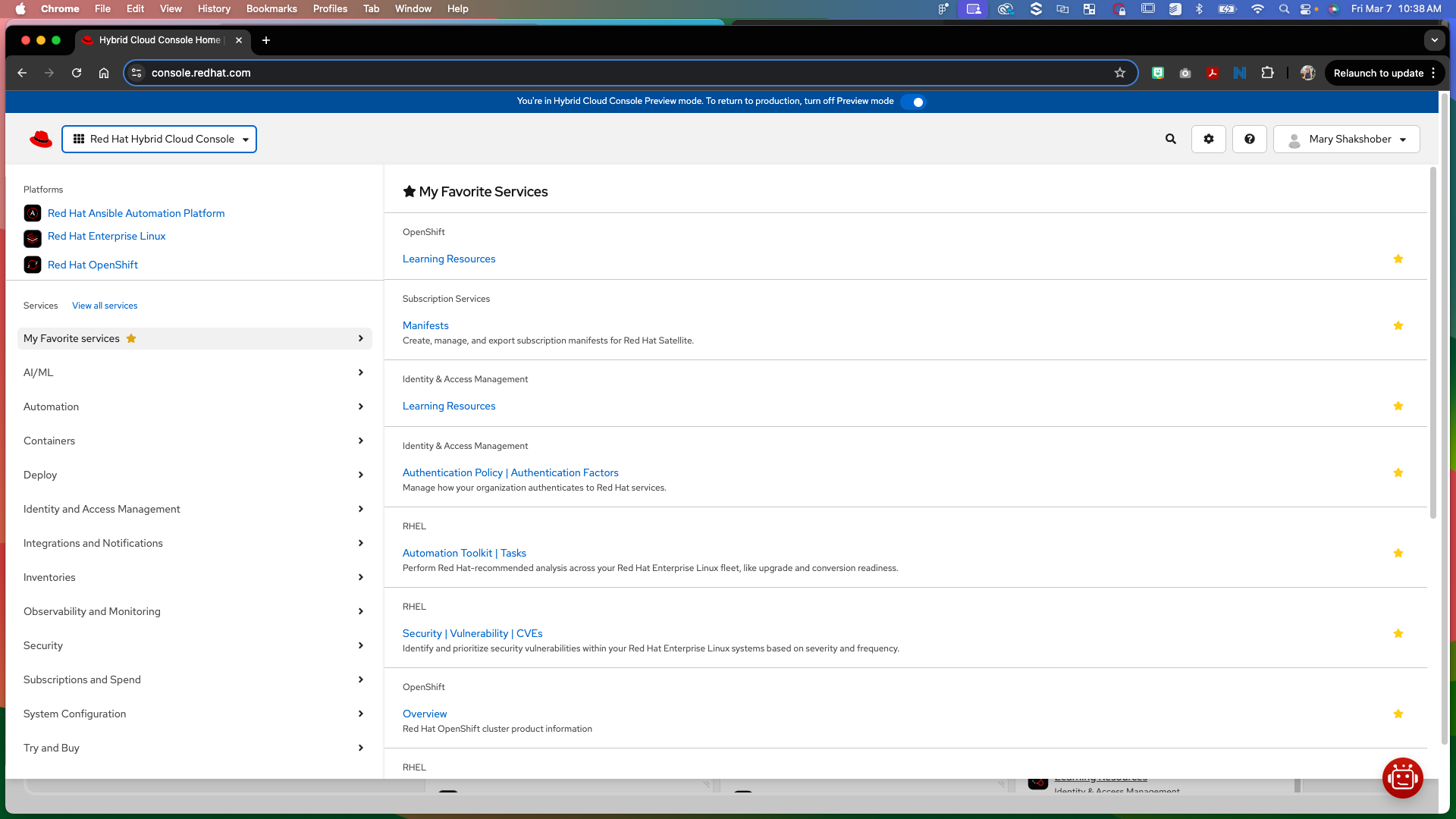Open the Mary Shakshober user menu
The width and height of the screenshot is (1456, 819).
[x=1347, y=139]
